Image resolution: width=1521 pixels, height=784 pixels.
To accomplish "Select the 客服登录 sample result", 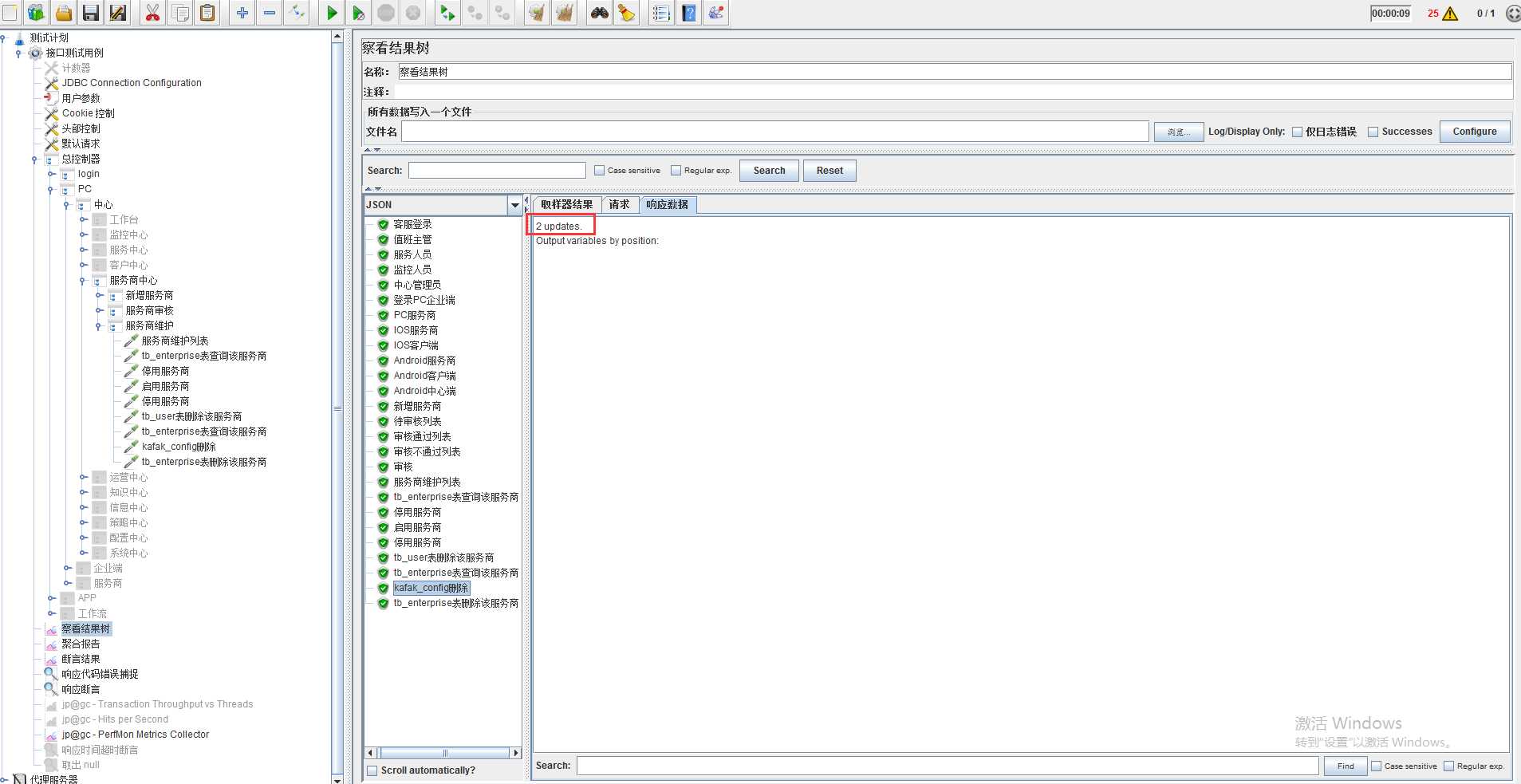I will tap(412, 224).
